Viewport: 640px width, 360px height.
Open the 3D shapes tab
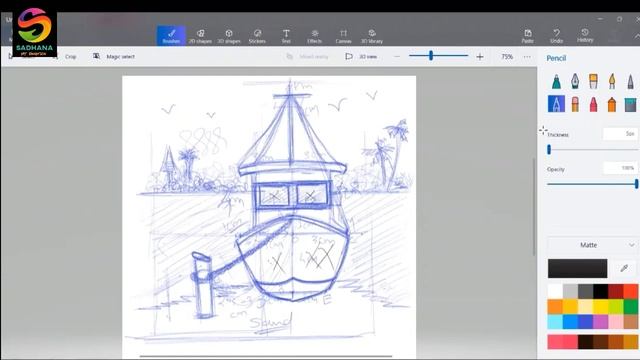click(229, 36)
